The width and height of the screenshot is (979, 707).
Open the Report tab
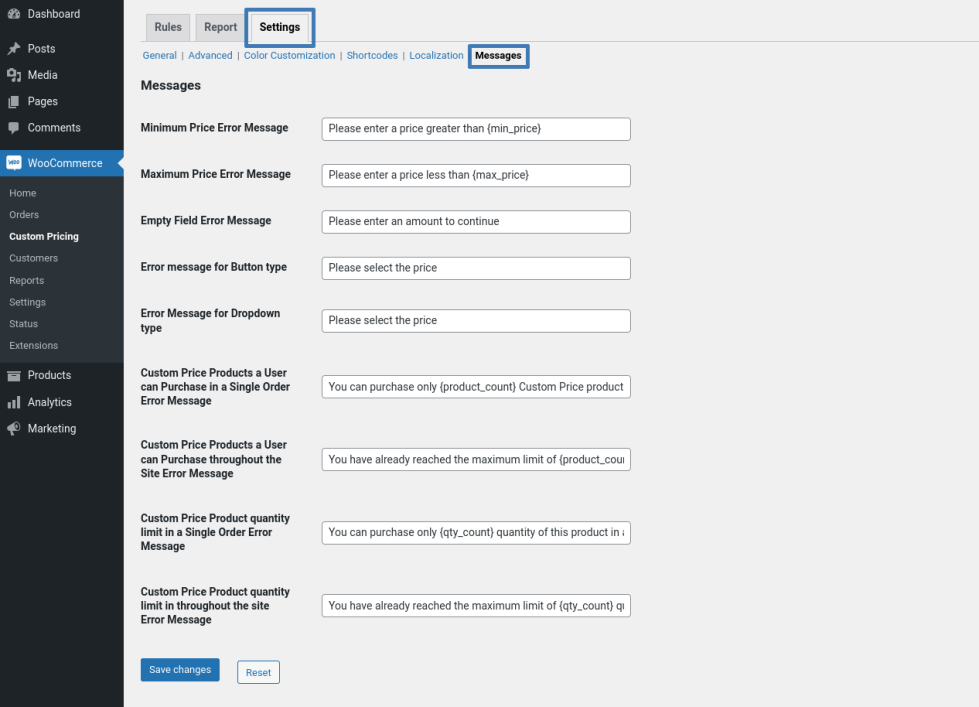(x=221, y=28)
